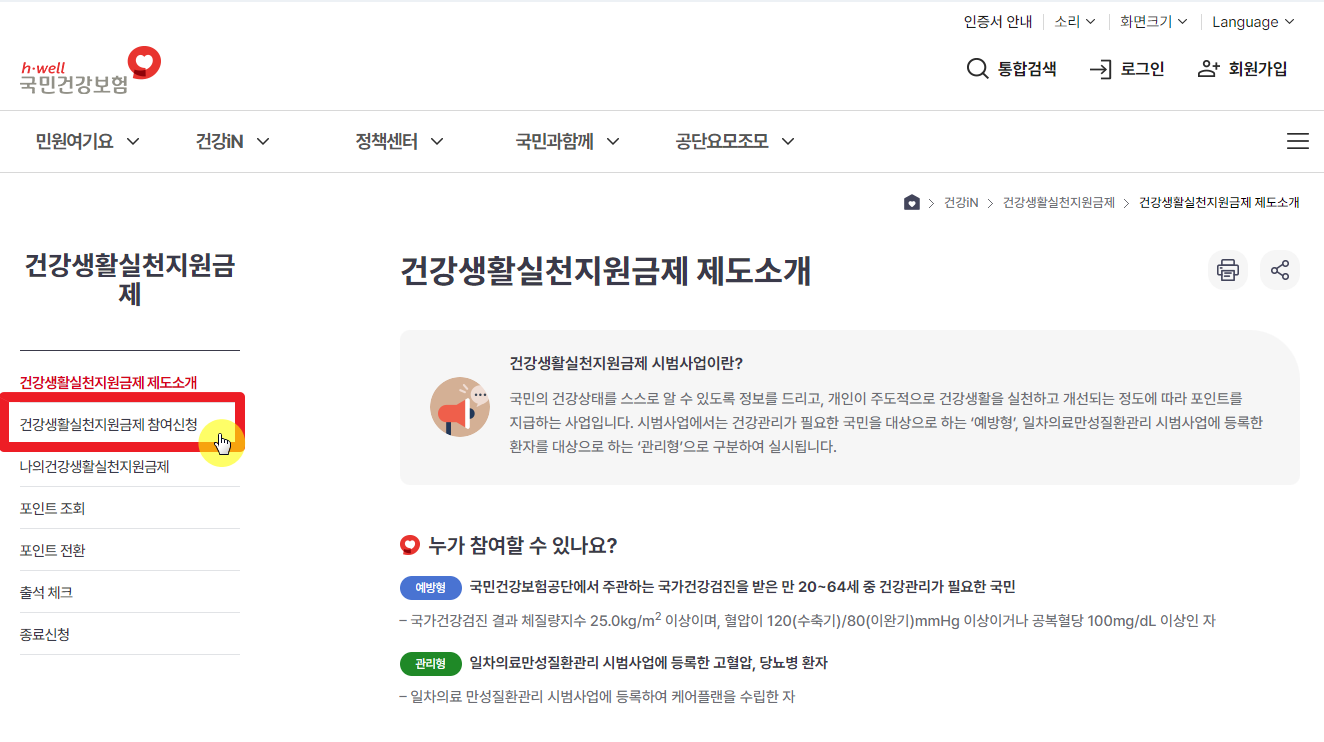The width and height of the screenshot is (1324, 742).
Task: Expand the 국민과함께 menu chevron
Action: point(614,141)
